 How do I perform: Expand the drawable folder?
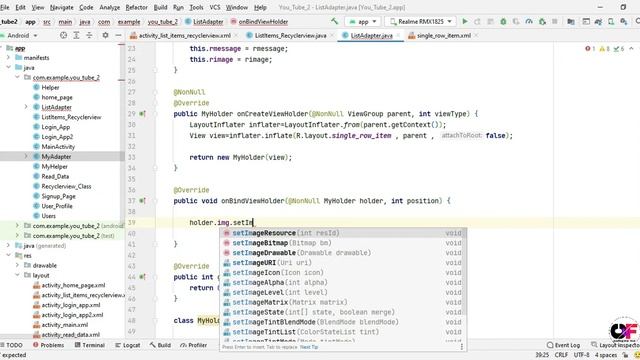[17, 265]
